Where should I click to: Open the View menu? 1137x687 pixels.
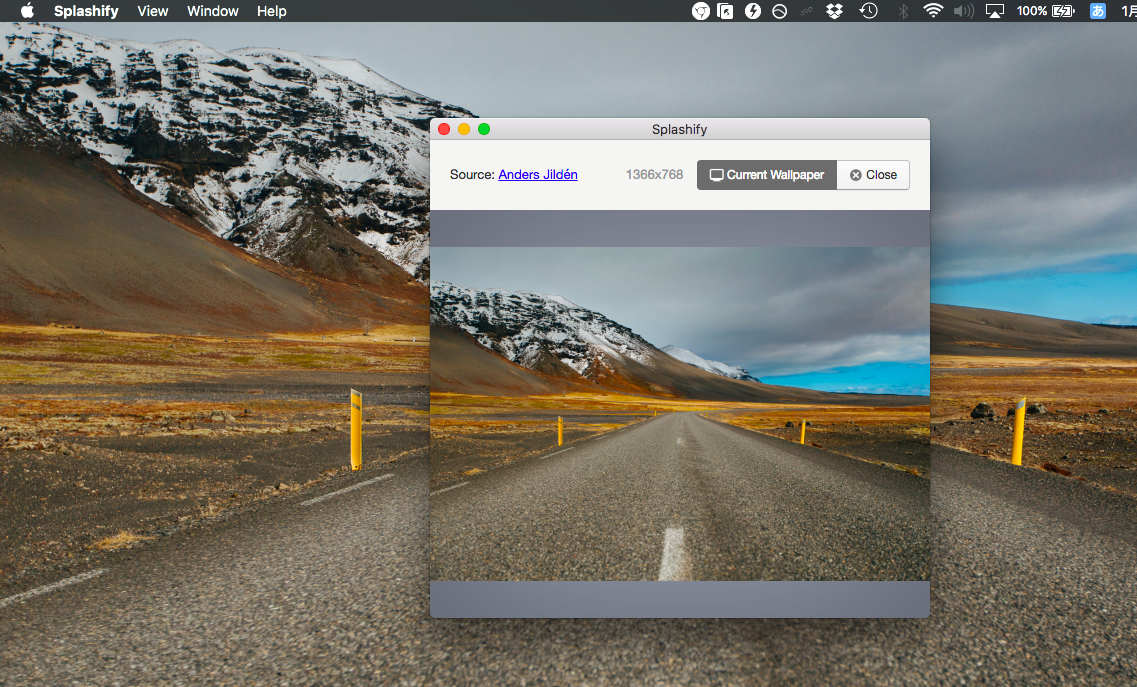(153, 11)
